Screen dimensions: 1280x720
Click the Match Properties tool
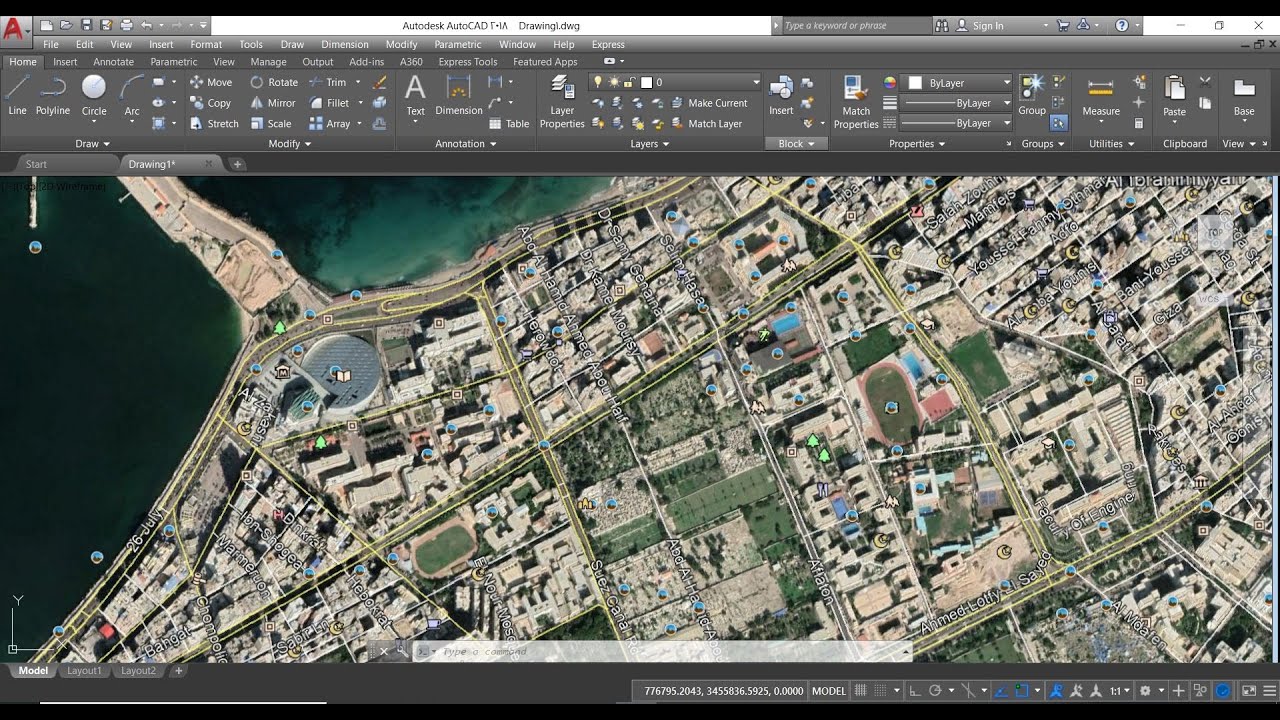point(856,102)
